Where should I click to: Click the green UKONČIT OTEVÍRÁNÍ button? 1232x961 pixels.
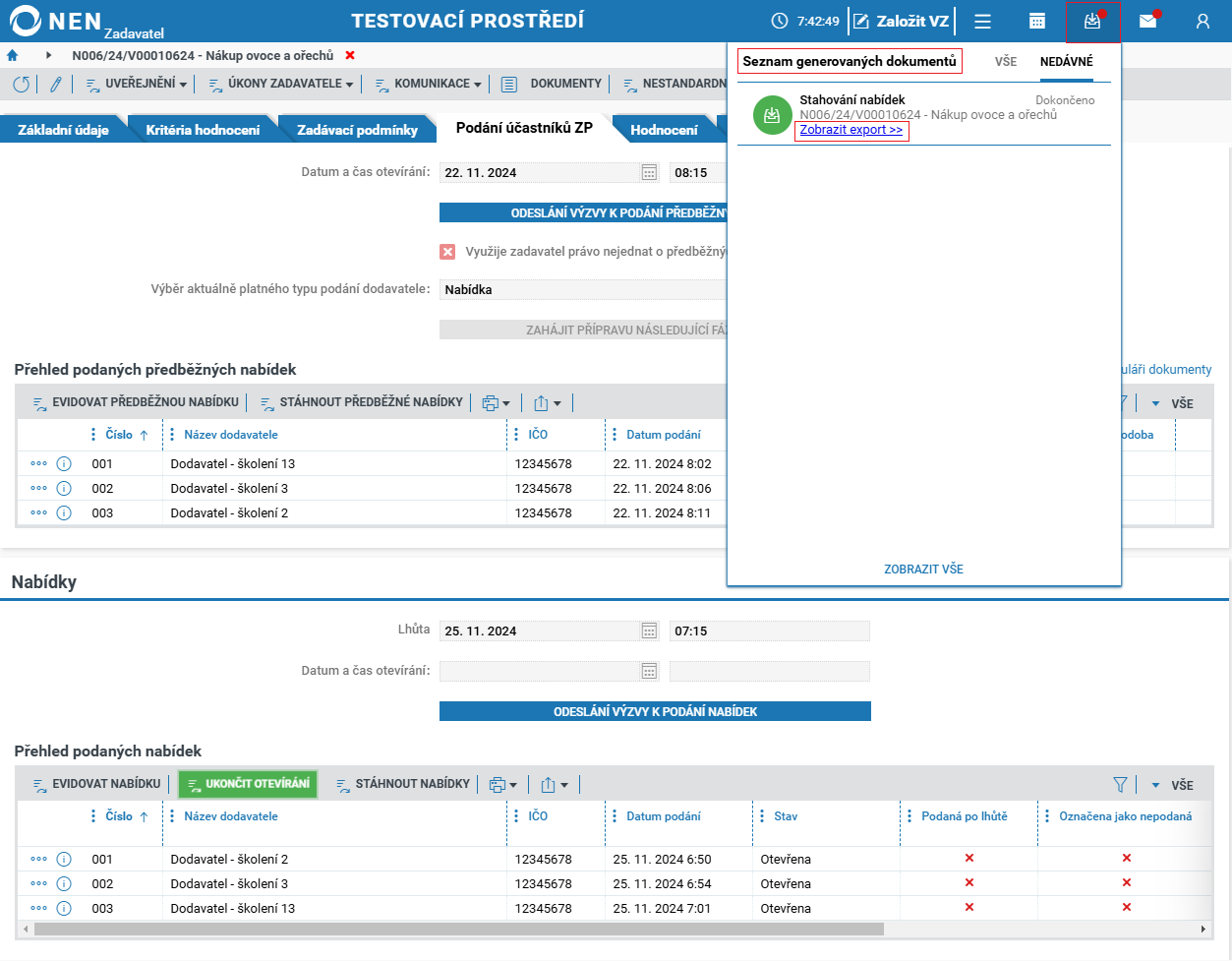coord(248,784)
